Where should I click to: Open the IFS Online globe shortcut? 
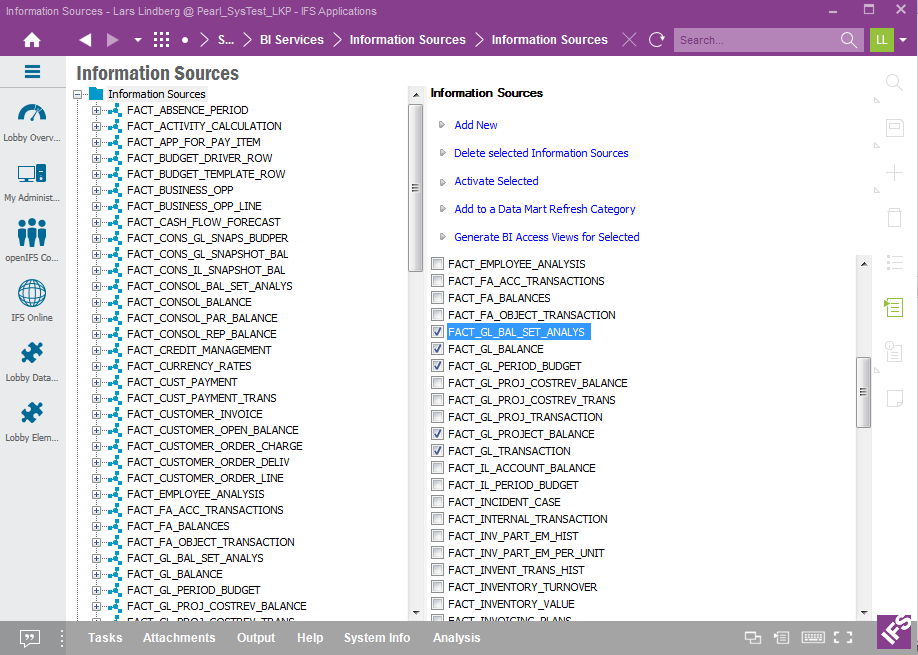(x=32, y=301)
